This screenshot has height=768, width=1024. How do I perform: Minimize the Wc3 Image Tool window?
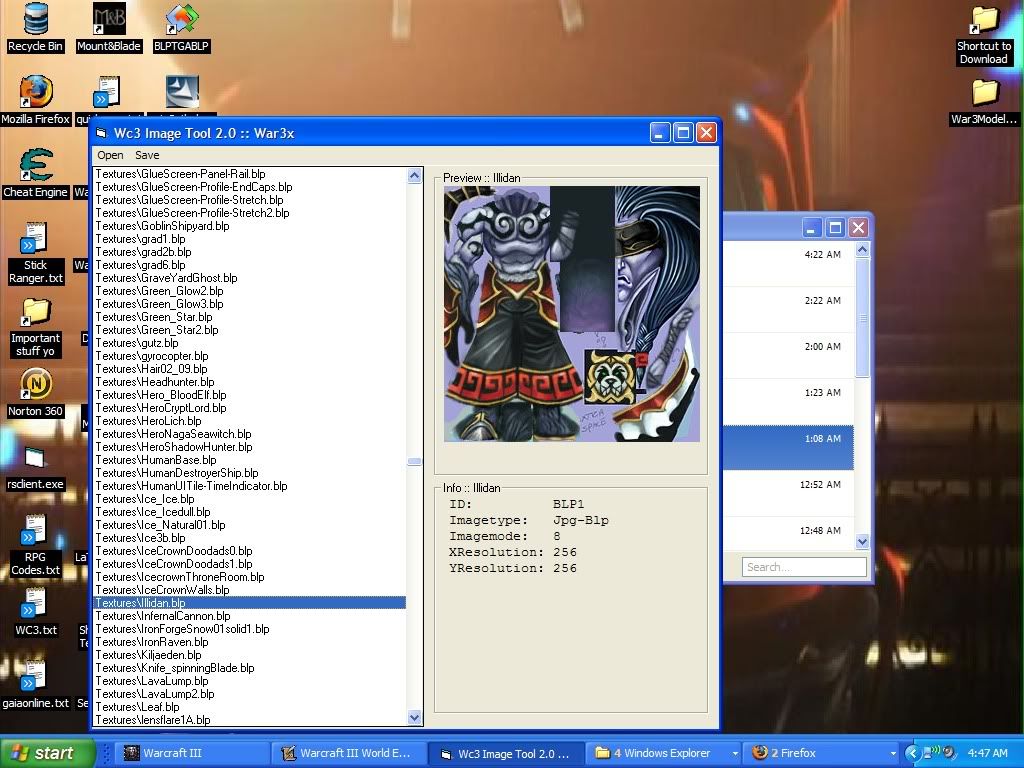click(660, 133)
